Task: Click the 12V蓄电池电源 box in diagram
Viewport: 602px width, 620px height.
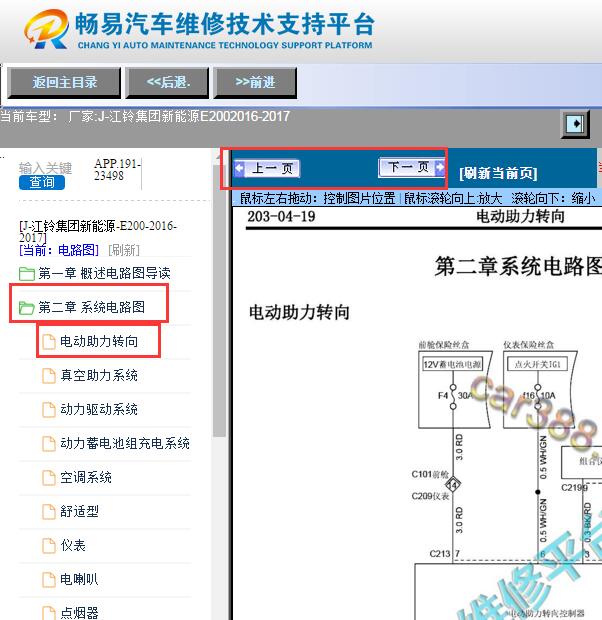Action: (452, 364)
